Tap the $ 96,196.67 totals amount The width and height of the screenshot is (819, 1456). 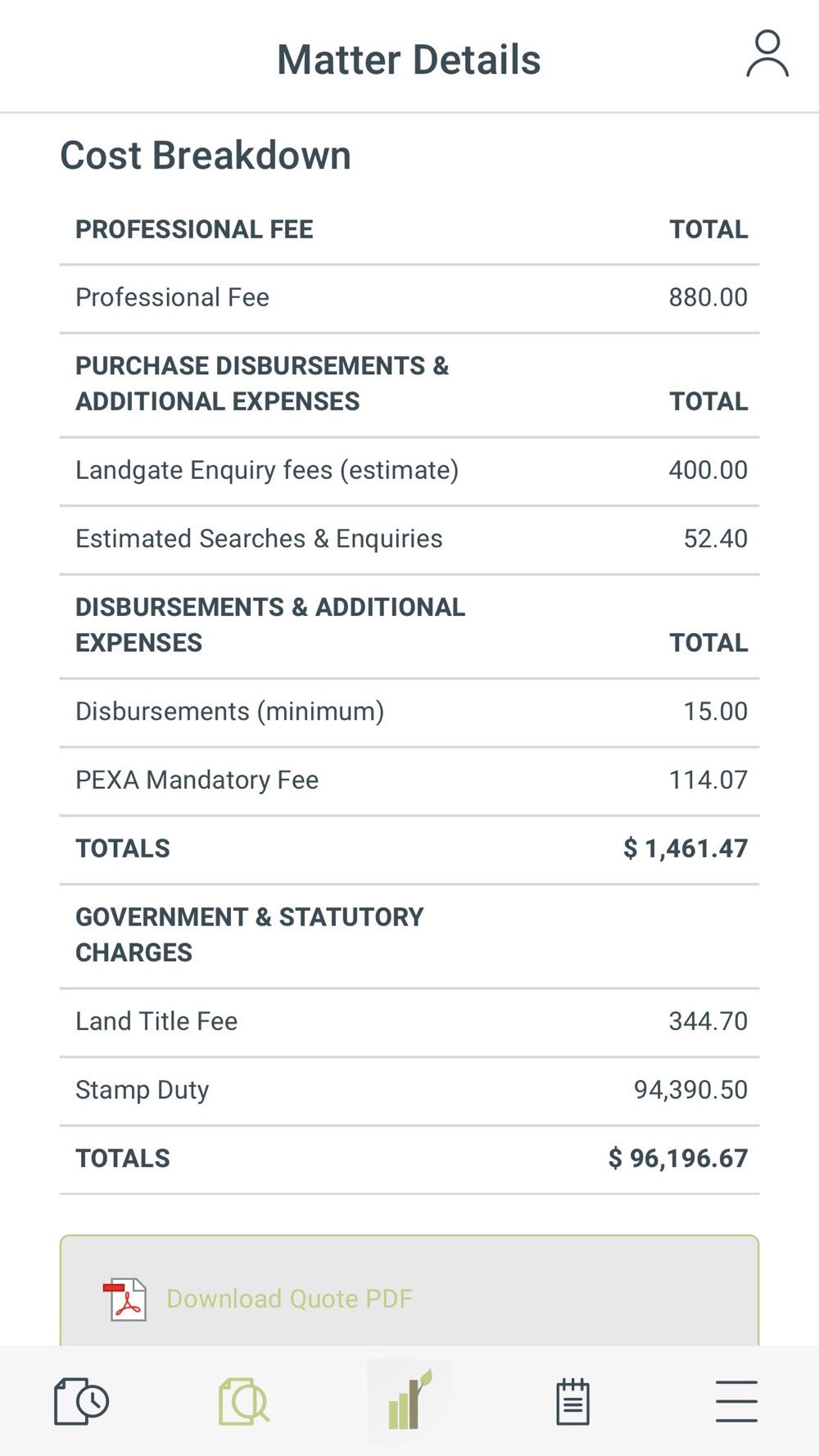[678, 1159]
